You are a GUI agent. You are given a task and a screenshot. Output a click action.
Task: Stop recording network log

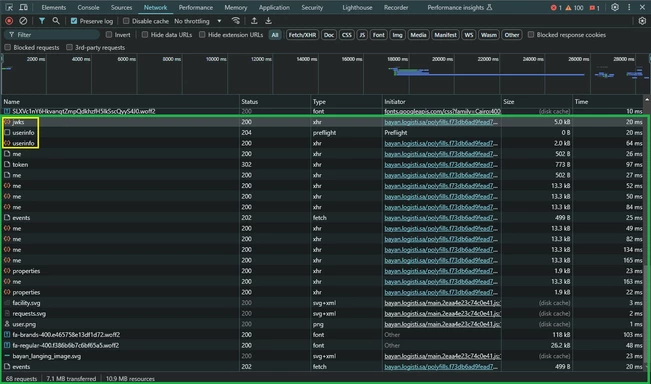9,21
